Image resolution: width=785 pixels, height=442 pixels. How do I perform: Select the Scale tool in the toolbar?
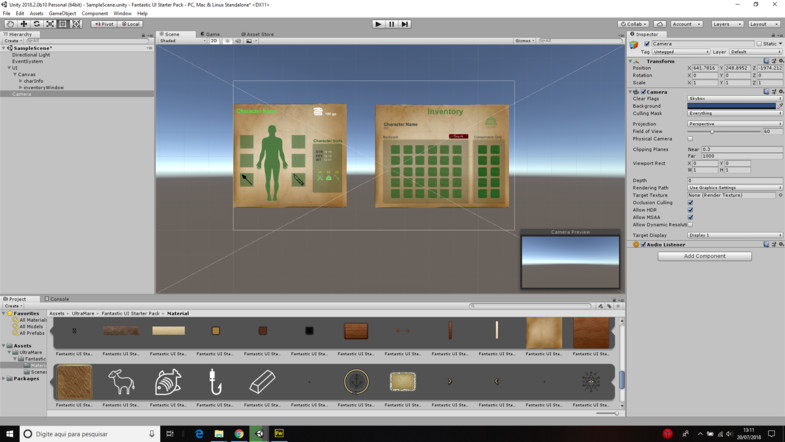click(50, 24)
